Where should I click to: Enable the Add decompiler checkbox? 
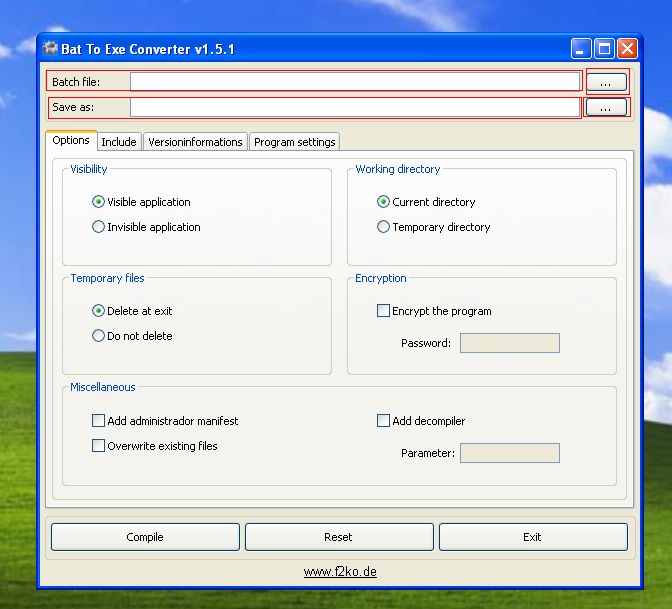[421, 421]
